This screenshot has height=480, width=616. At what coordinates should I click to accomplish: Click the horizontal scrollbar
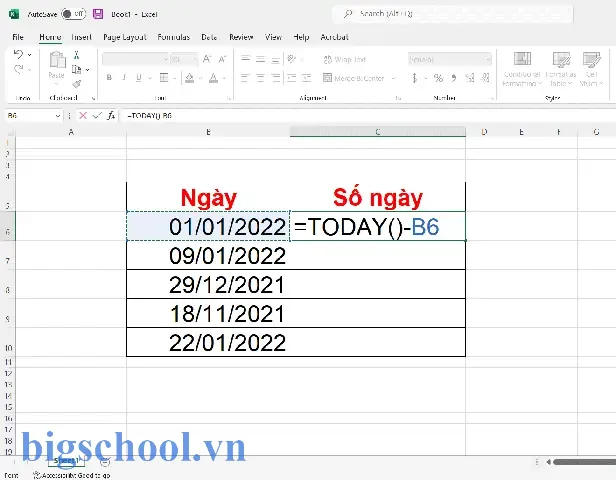(584, 462)
